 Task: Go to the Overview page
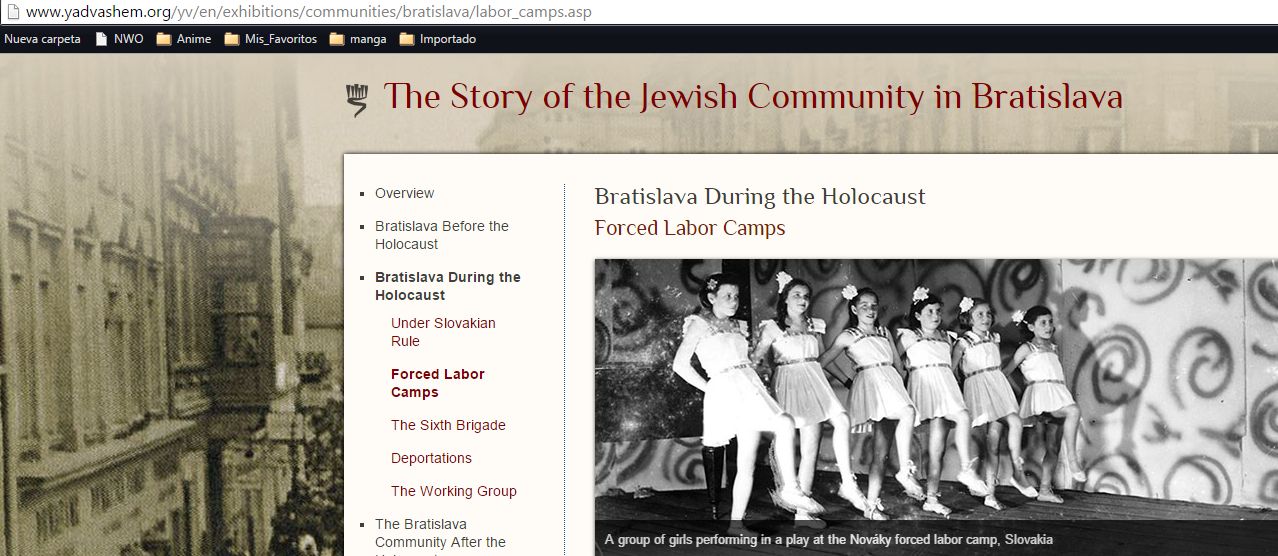(404, 193)
